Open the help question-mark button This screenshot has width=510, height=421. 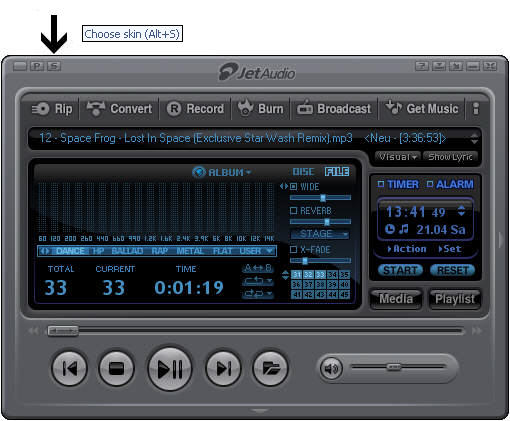422,66
